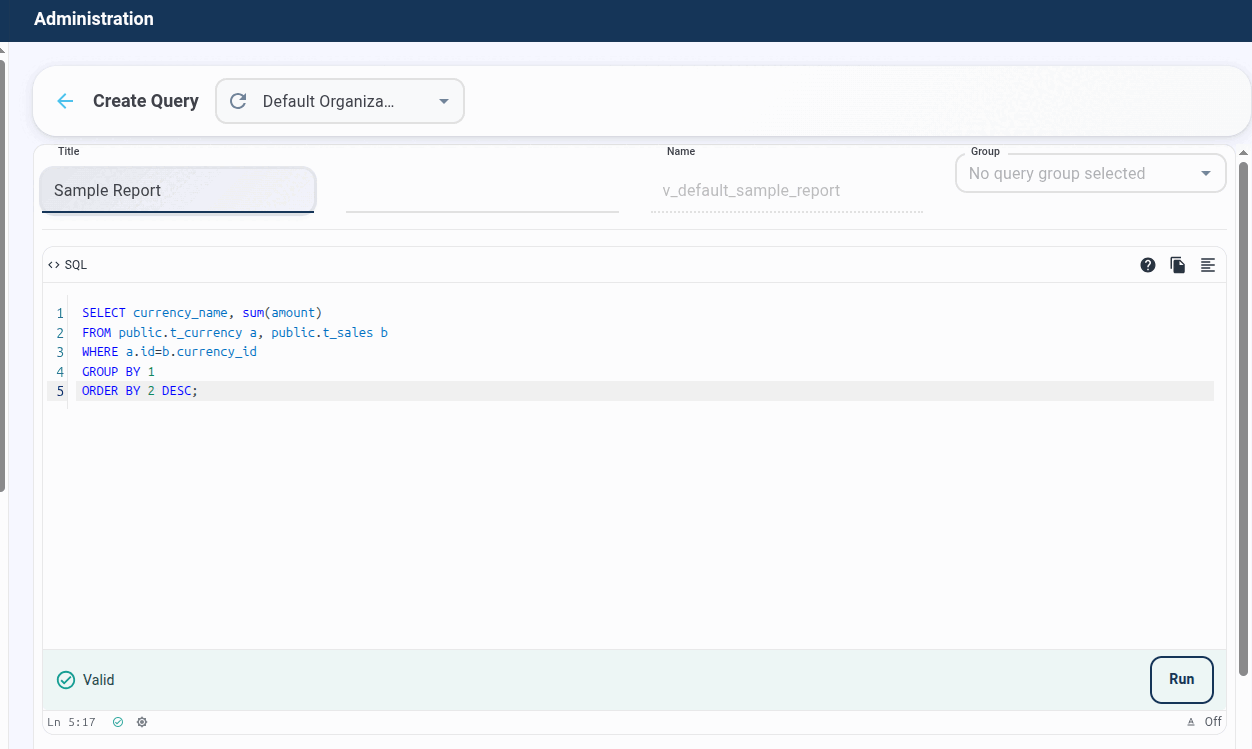The width and height of the screenshot is (1252, 749).
Task: Click the Name field v_default_sample_report
Action: [x=786, y=190]
